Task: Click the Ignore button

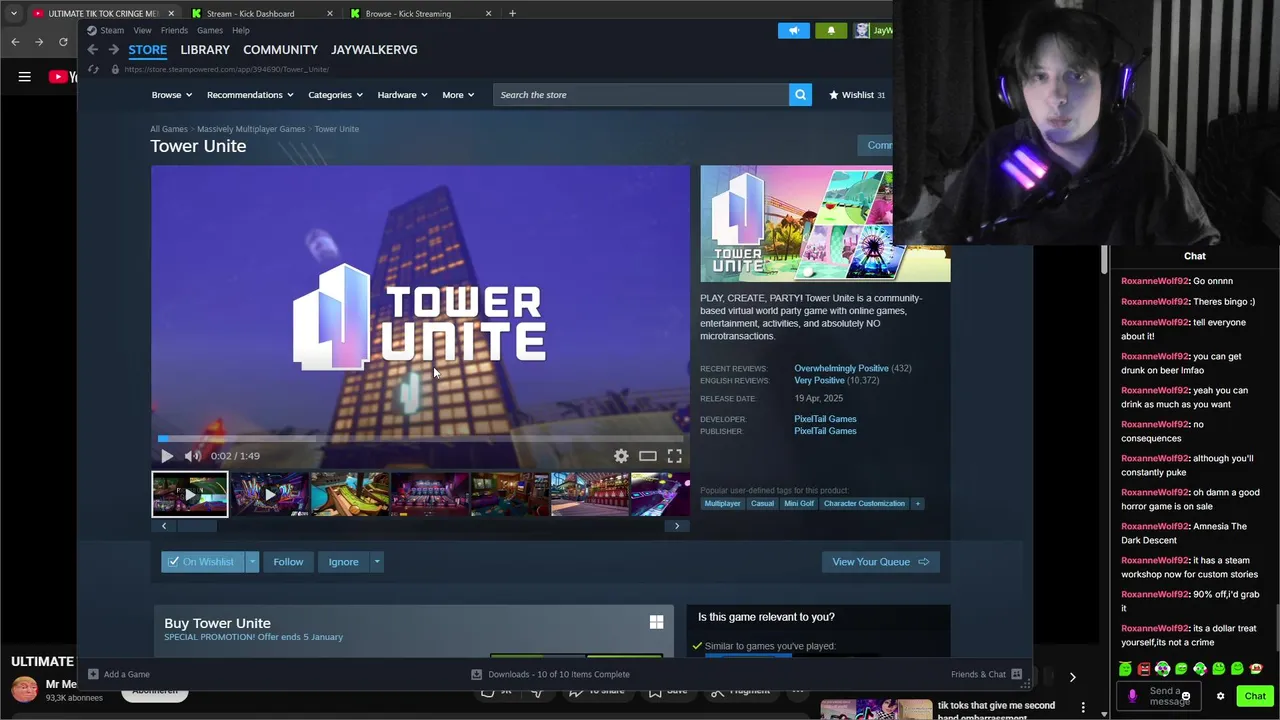Action: (343, 562)
